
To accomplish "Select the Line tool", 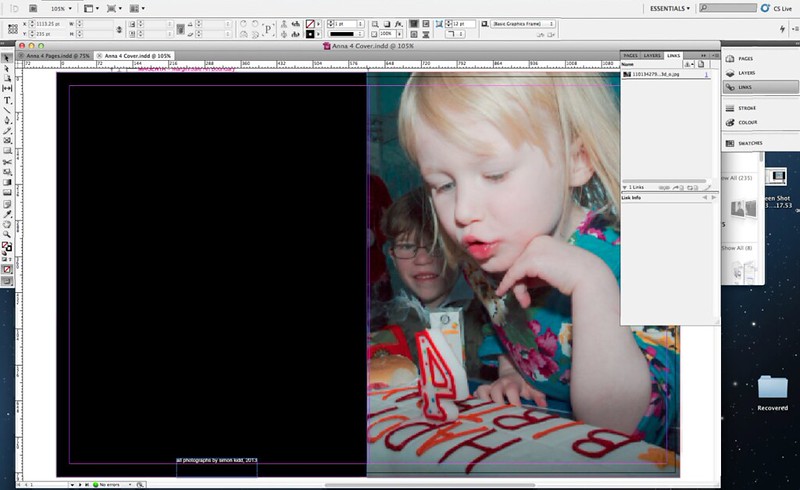I will (x=7, y=110).
